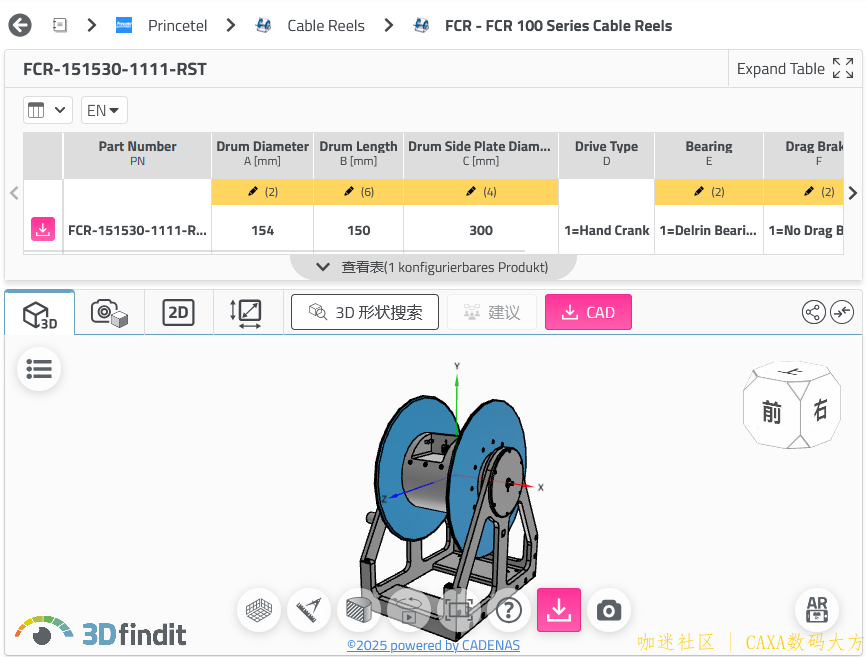Select the Part Number column header

137,154
